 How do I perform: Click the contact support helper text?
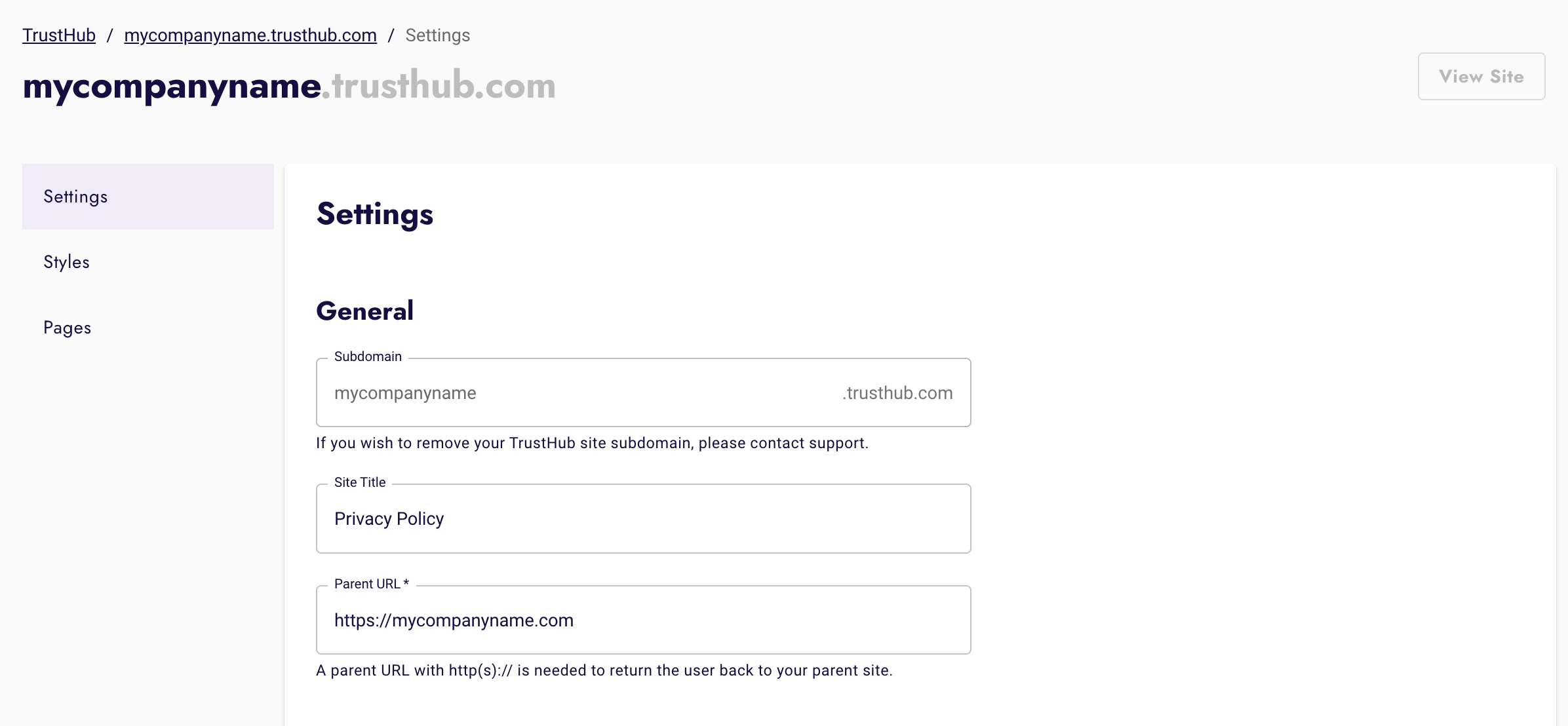click(593, 443)
